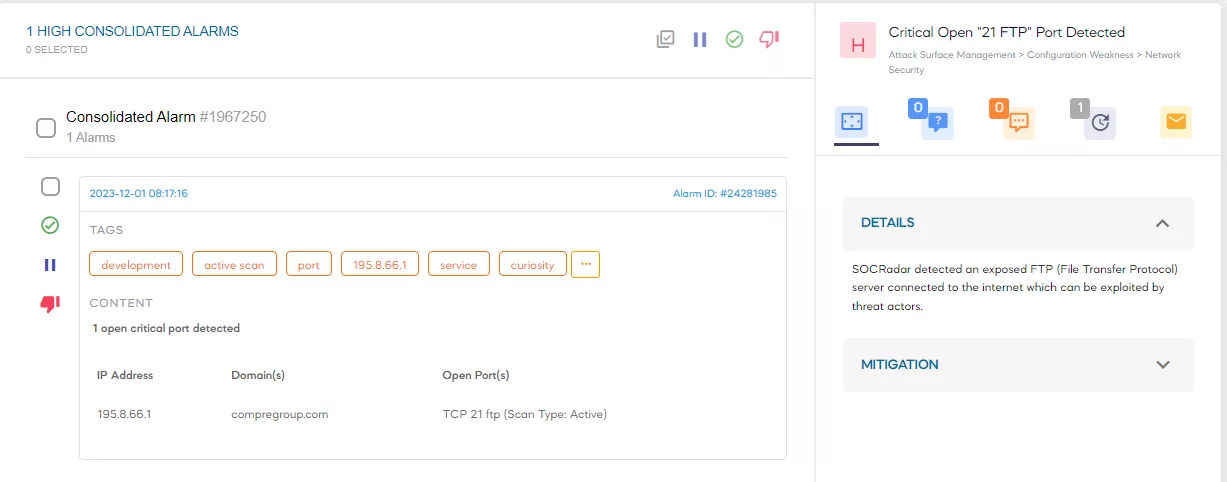Image resolution: width=1227 pixels, height=482 pixels.
Task: Pause alarm #24281985 using the blue icon
Action: coord(50,265)
